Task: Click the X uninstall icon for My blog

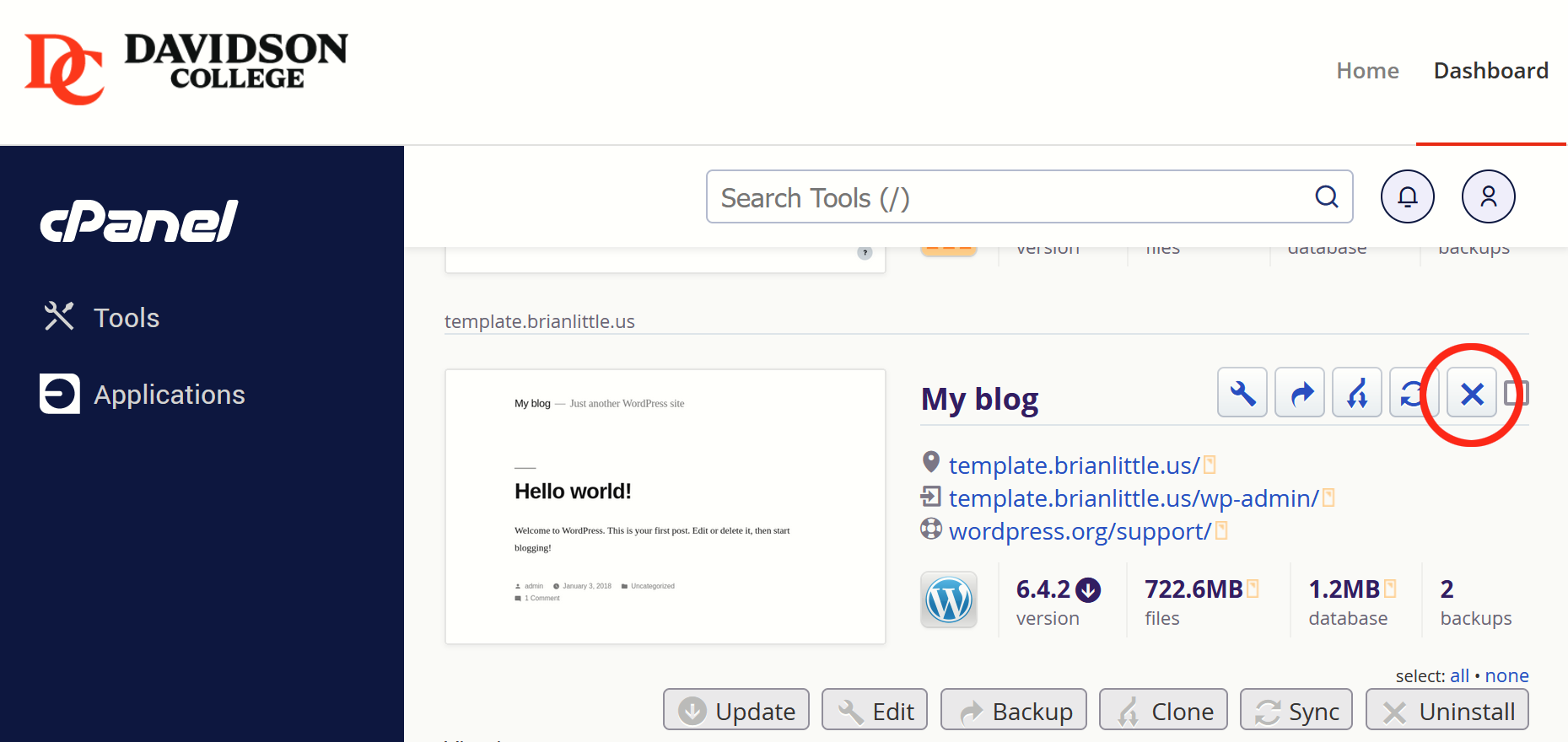Action: click(1471, 393)
